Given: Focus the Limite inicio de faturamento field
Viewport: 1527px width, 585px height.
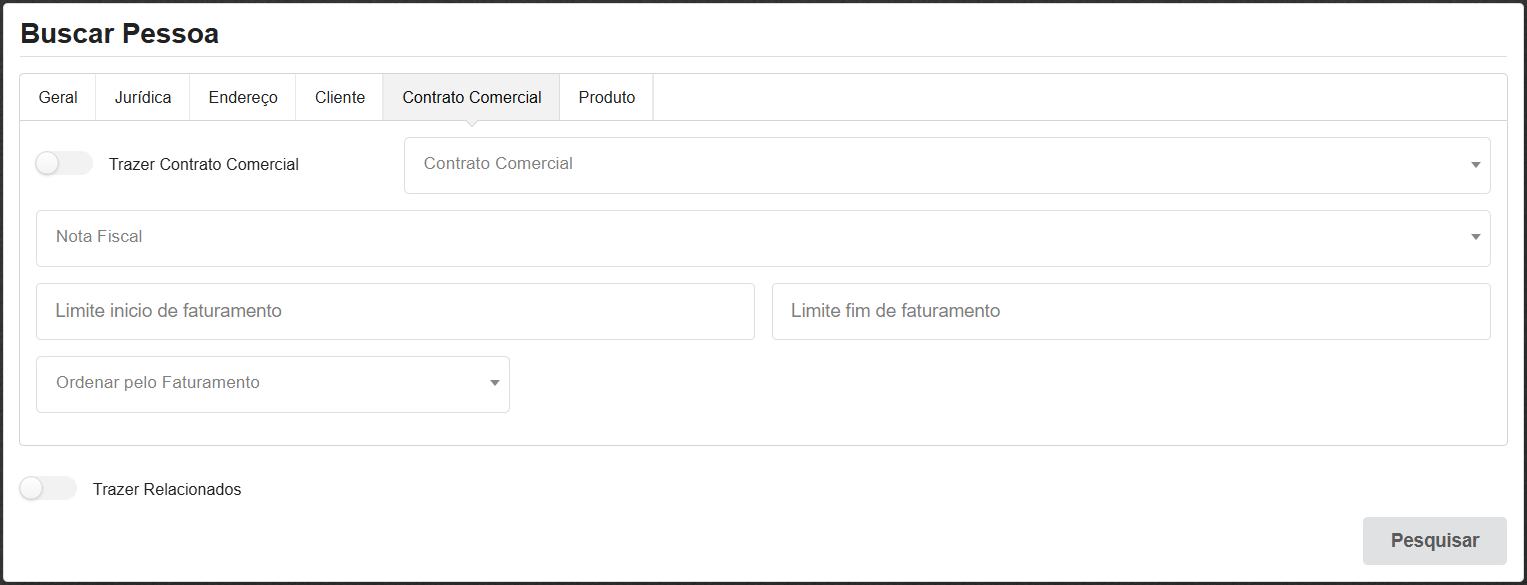Looking at the screenshot, I should click(395, 311).
